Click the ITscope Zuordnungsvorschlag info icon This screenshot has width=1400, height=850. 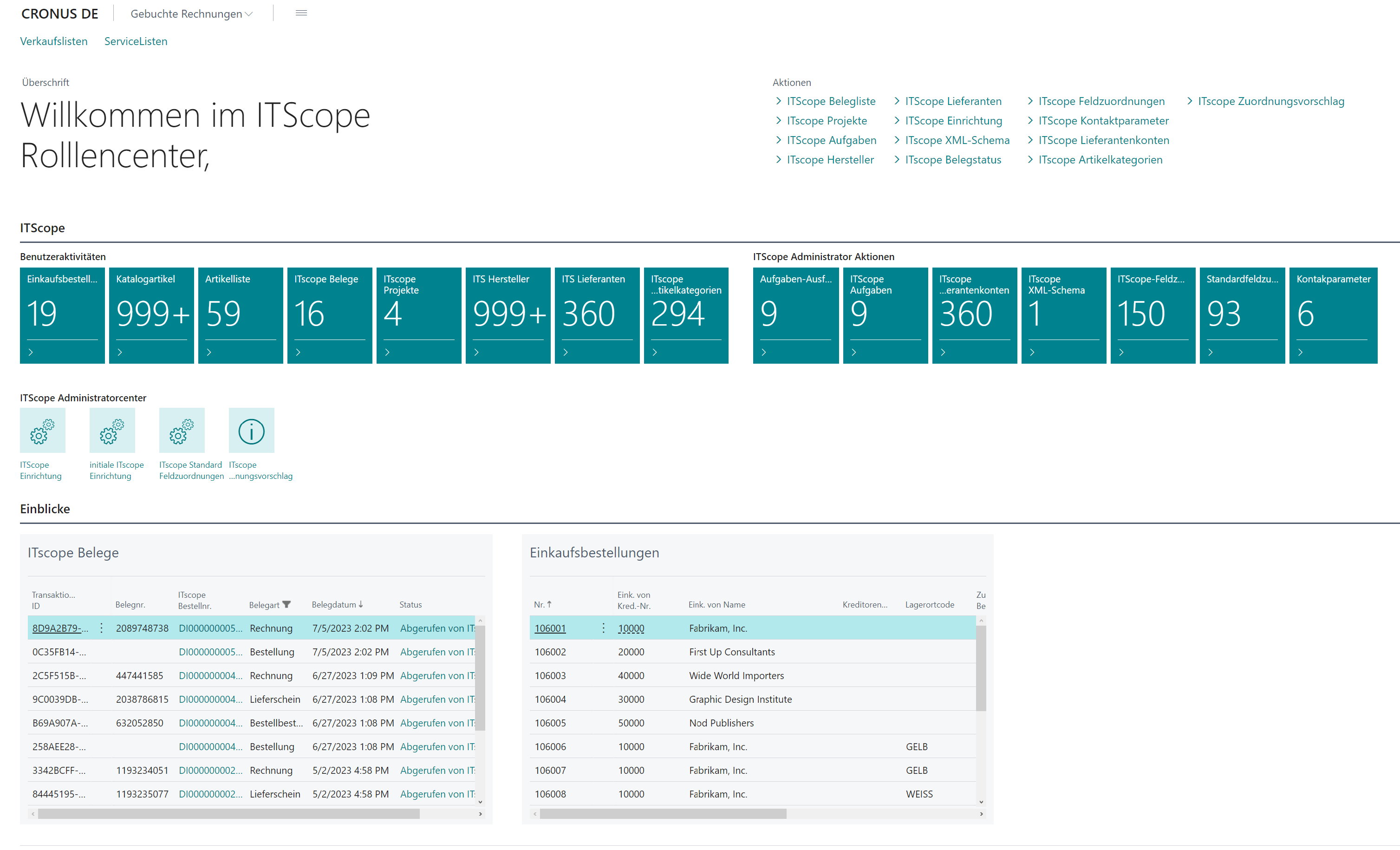[251, 431]
